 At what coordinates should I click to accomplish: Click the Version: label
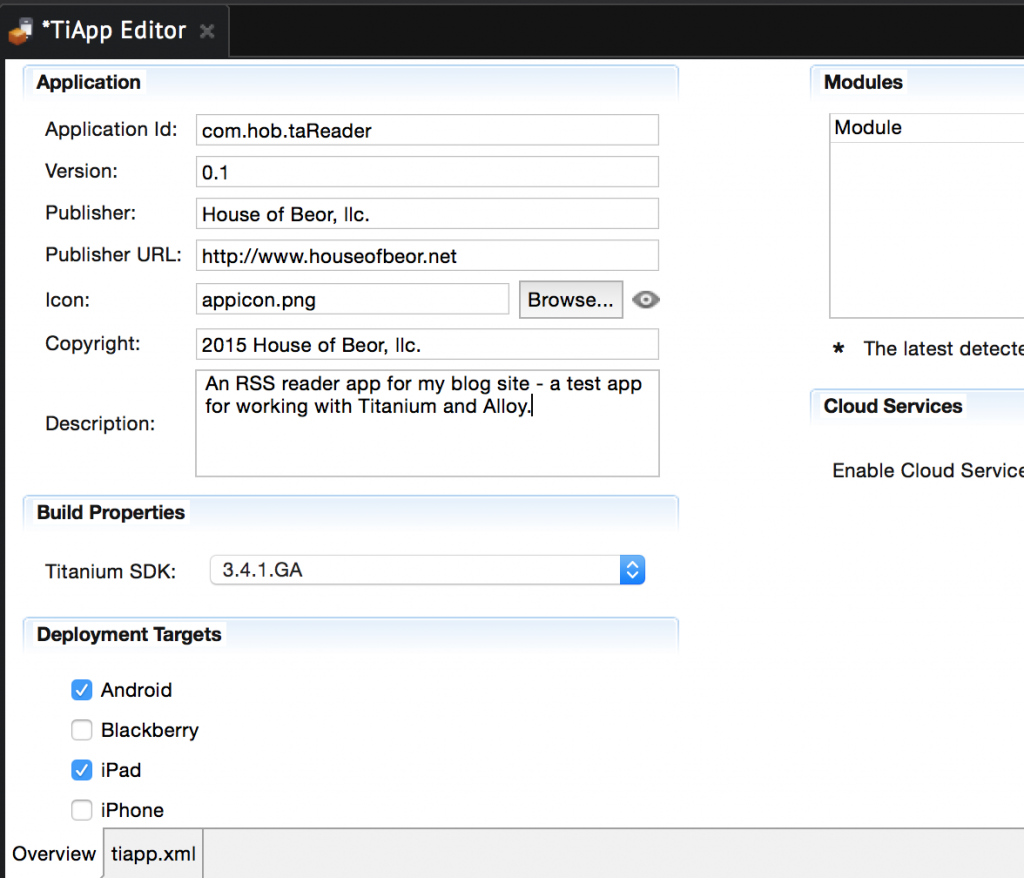[x=81, y=171]
